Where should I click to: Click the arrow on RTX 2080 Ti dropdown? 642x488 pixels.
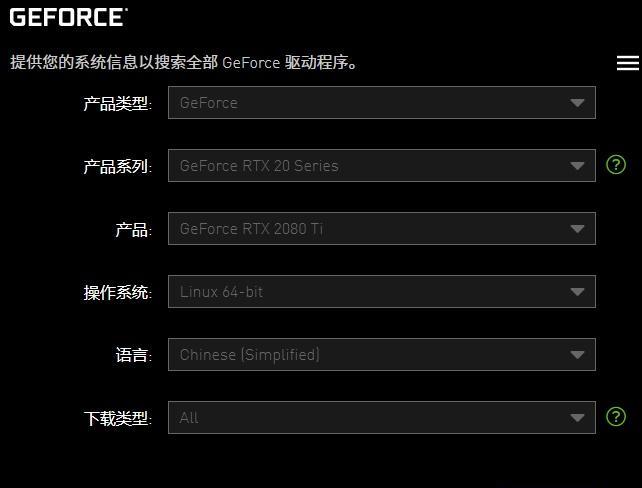[x=577, y=229]
